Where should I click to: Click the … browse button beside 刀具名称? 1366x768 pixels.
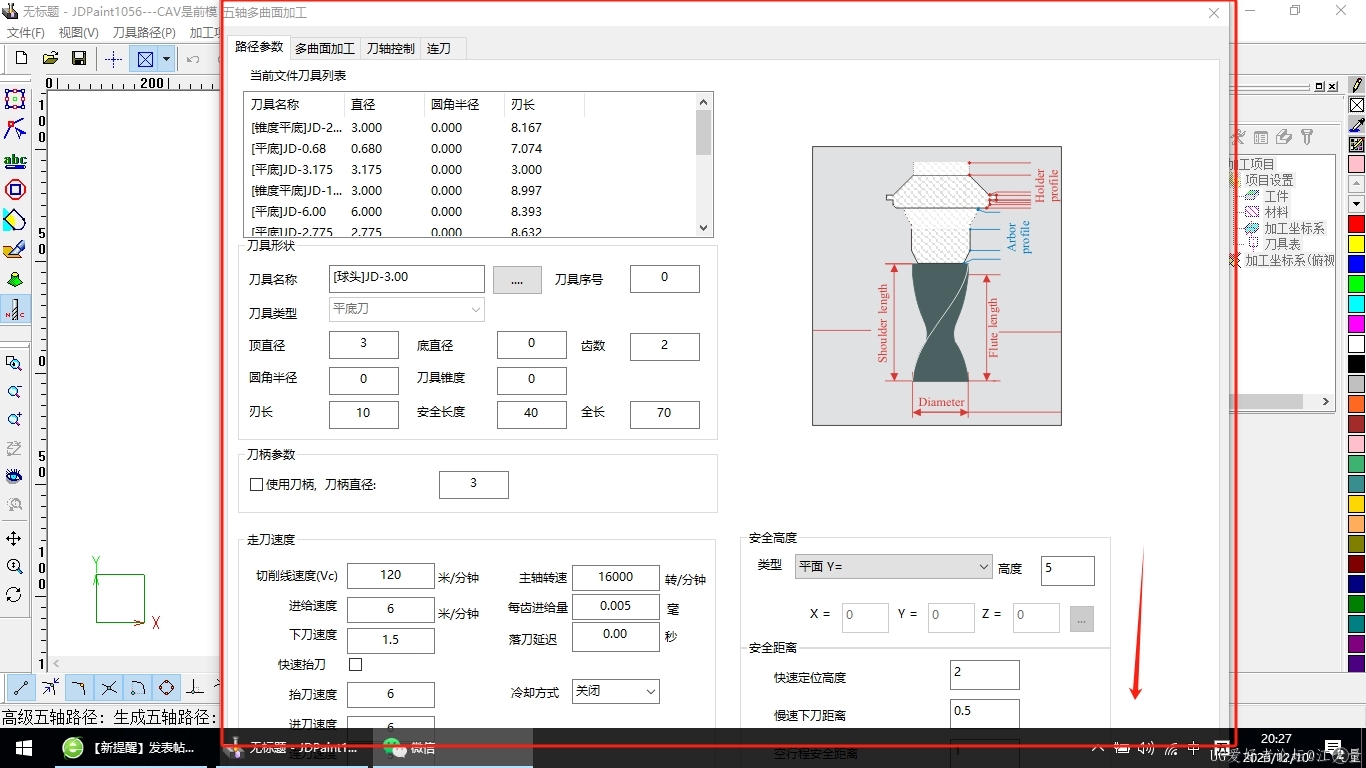pyautogui.click(x=517, y=280)
